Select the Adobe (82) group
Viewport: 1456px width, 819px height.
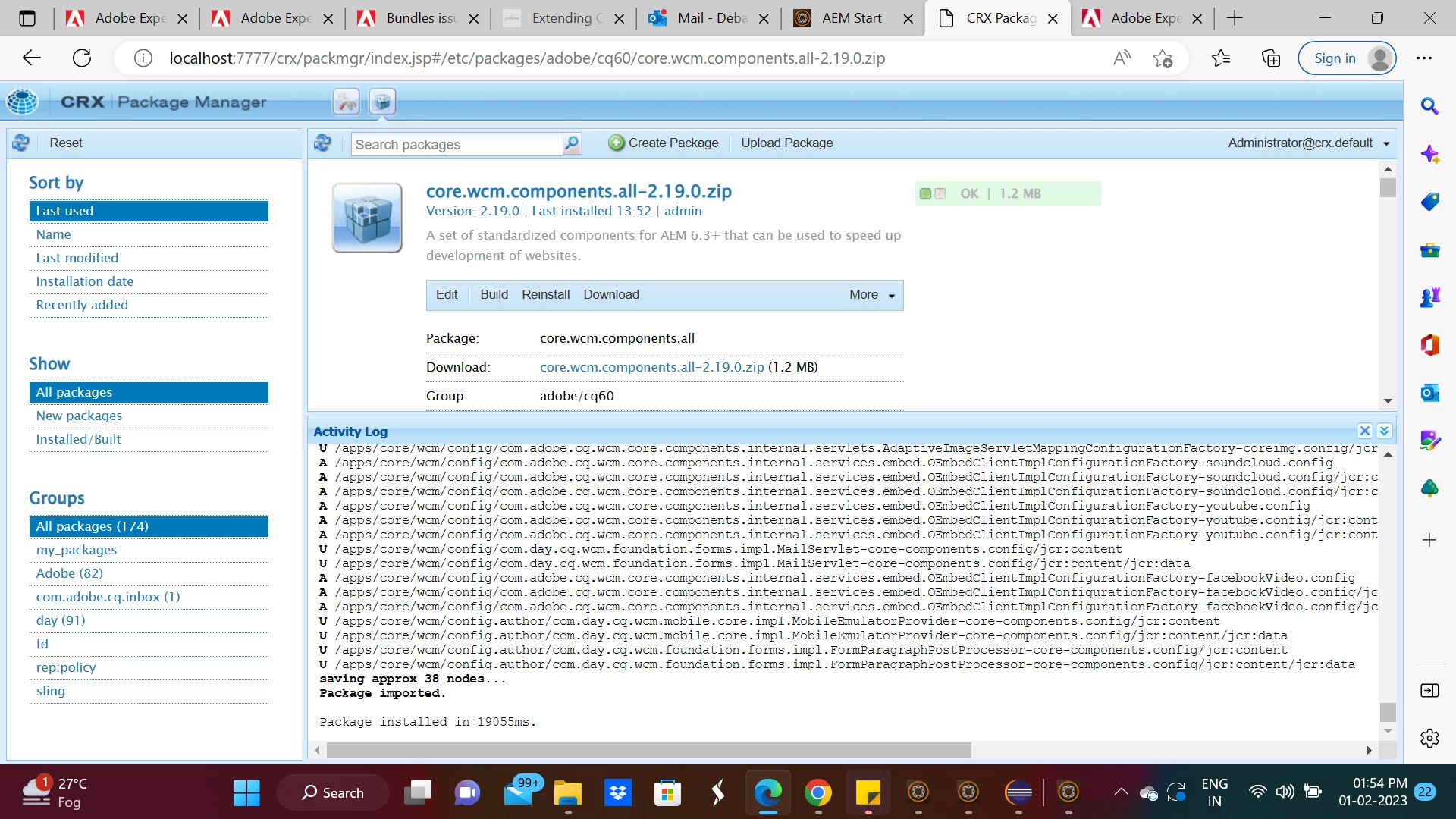tap(70, 573)
